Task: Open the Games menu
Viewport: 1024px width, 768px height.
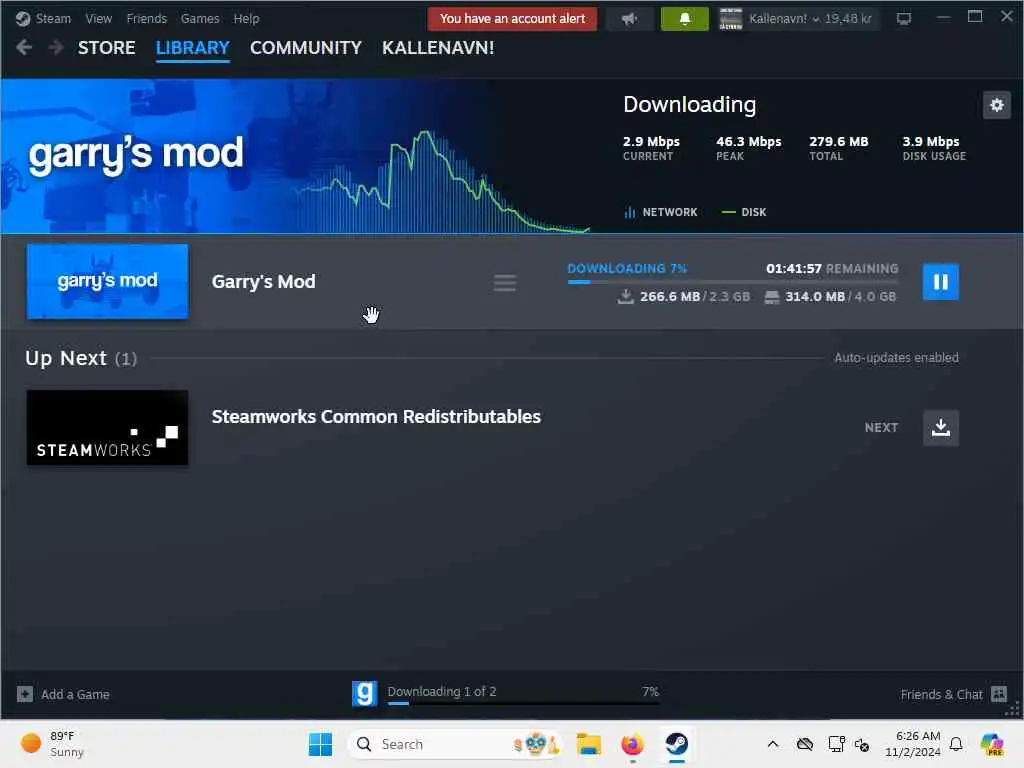Action: coord(200,19)
